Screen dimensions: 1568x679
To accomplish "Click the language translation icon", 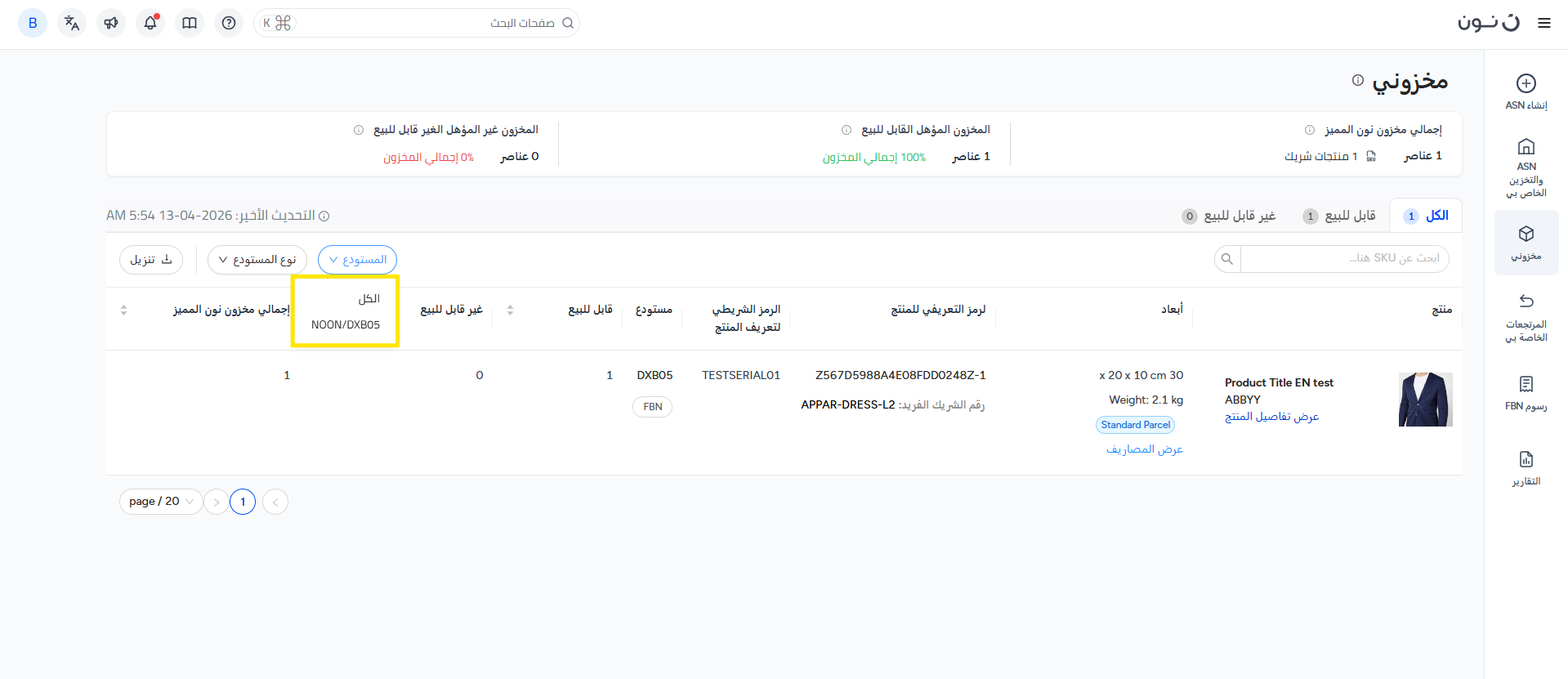I will (x=72, y=23).
